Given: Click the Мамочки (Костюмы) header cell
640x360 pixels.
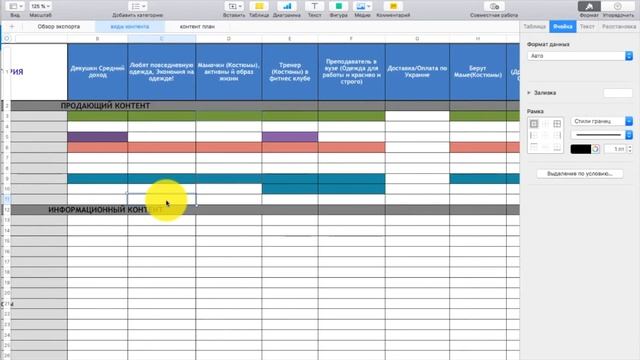Looking at the screenshot, I should click(x=229, y=72).
